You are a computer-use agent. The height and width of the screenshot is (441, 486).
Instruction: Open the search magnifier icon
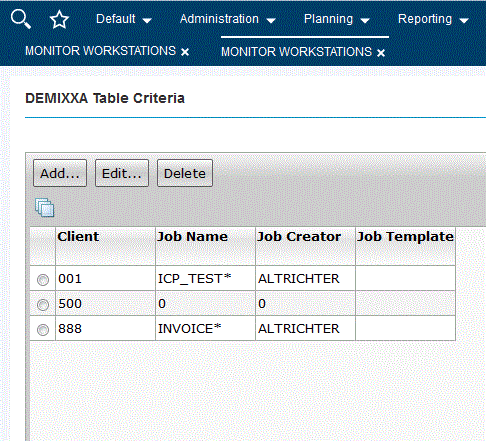(x=21, y=19)
